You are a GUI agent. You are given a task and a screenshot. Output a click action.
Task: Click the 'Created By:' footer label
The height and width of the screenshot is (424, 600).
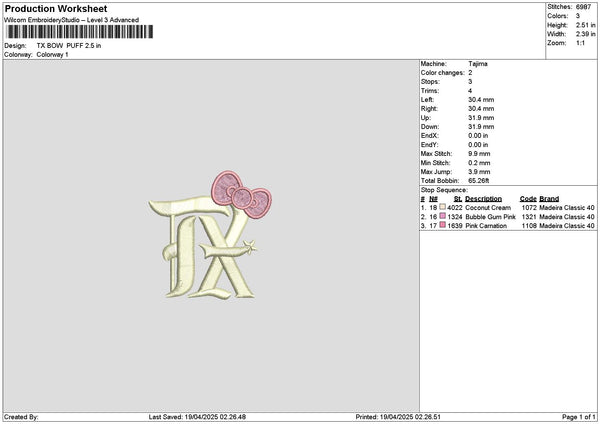21,417
